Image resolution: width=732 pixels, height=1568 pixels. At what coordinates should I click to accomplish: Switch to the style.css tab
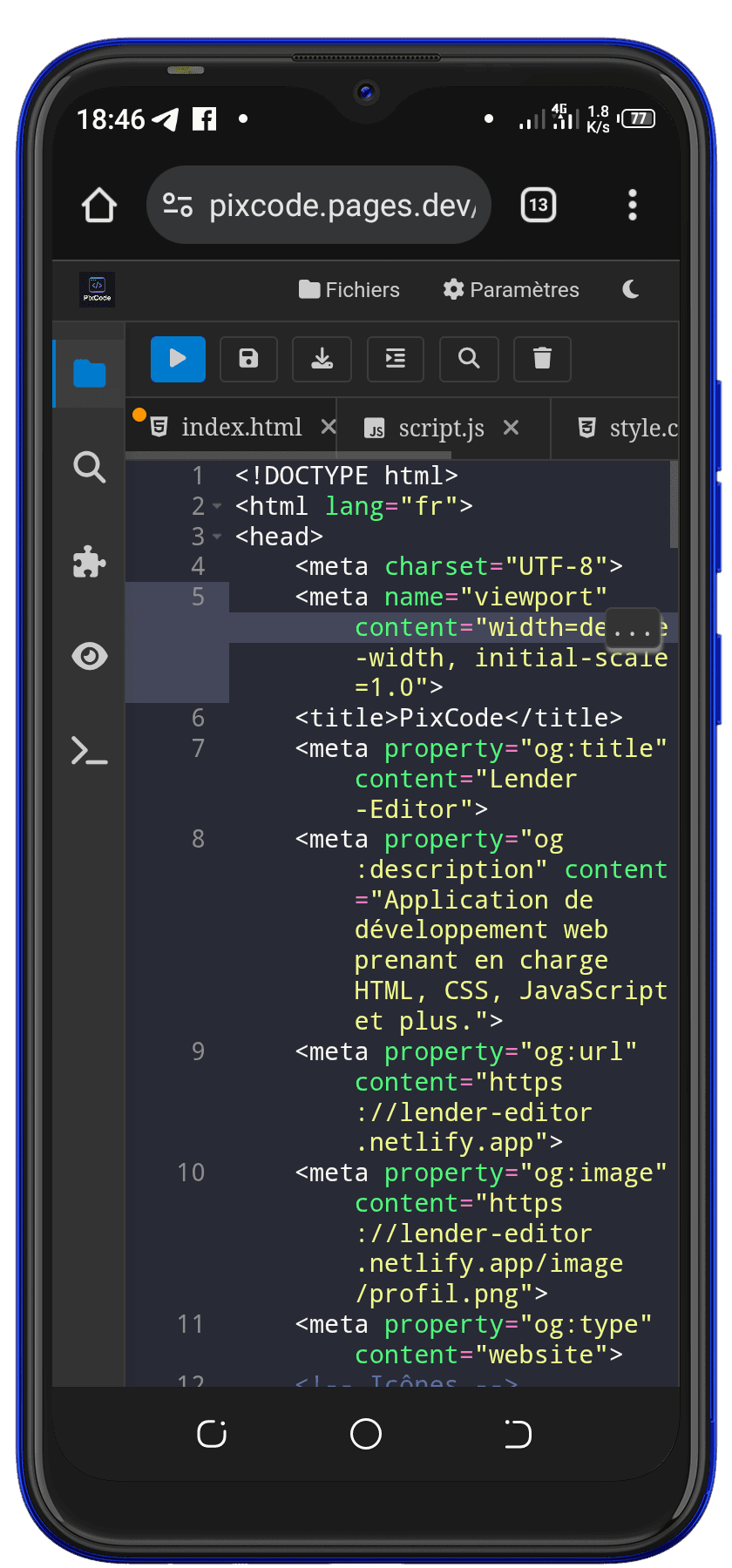pyautogui.click(x=627, y=428)
